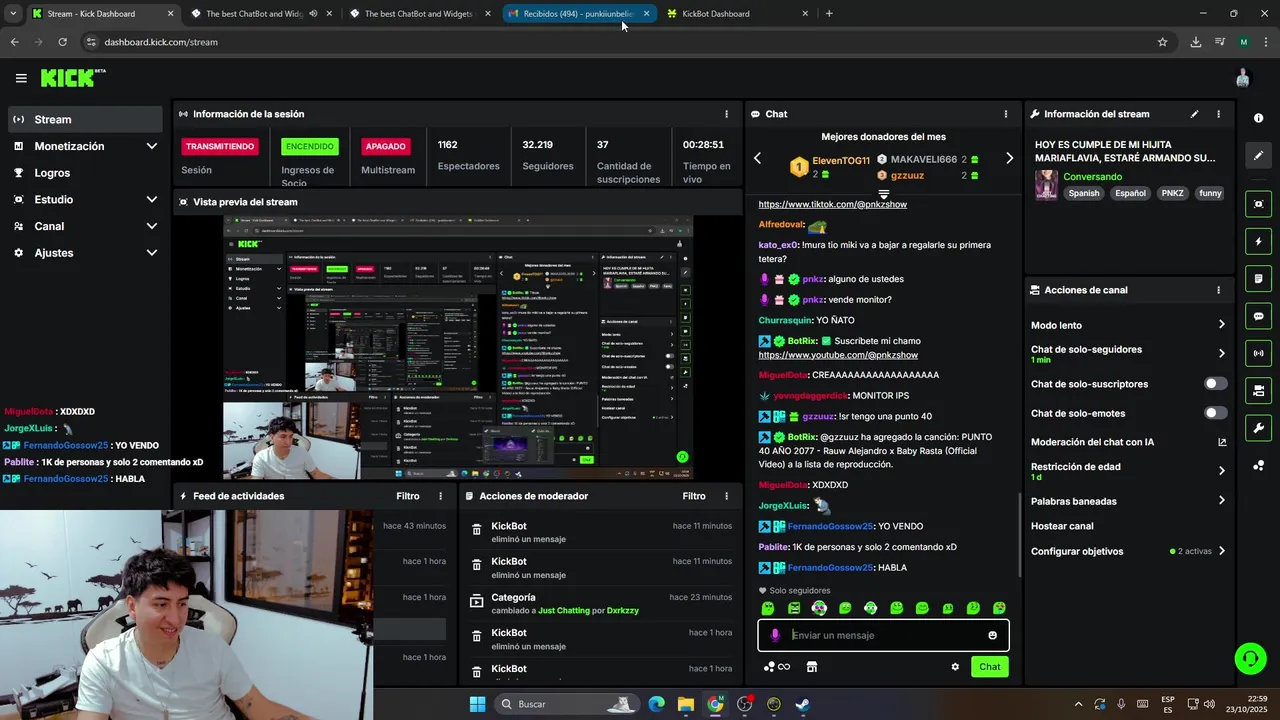Open Chat panel three-dot menu
Viewport: 1280px width, 720px height.
coord(1005,114)
